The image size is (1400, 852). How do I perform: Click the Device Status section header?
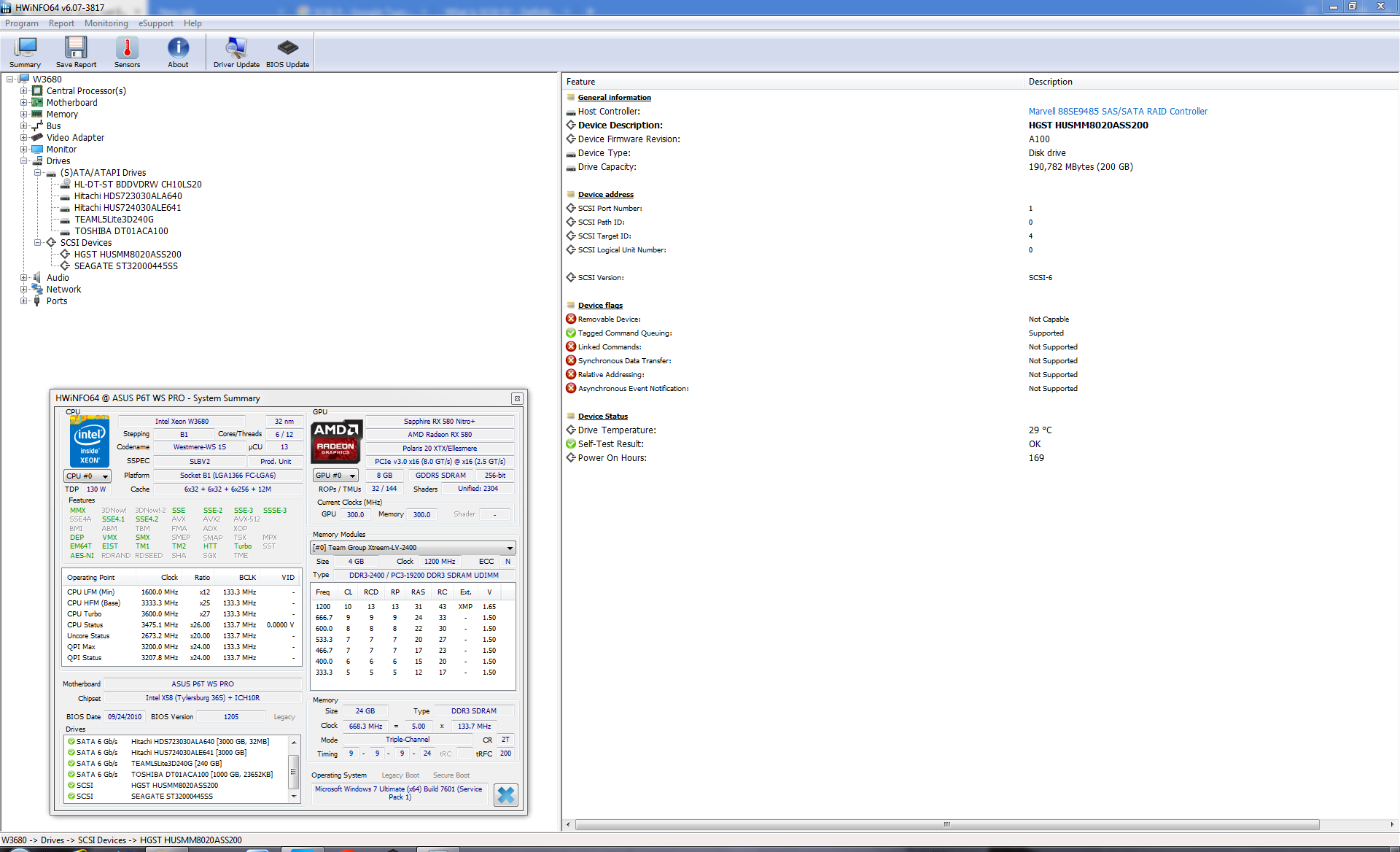[603, 417]
